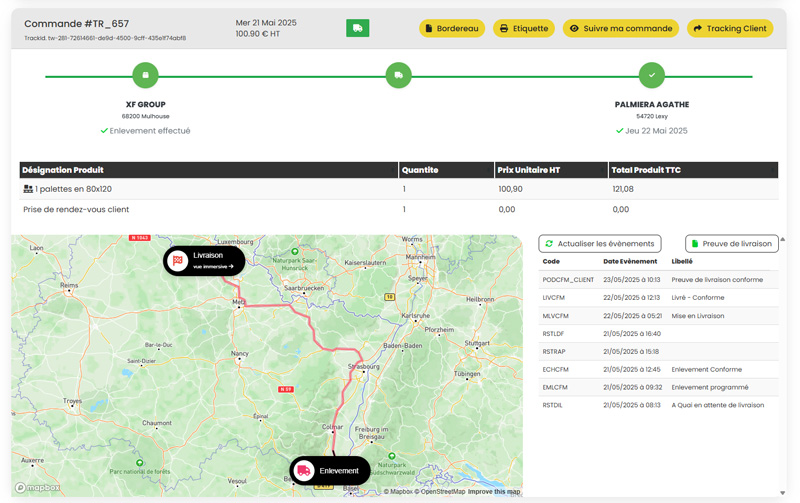Open the Bordereau document
Screen dimensions: 800x503
click(452, 29)
